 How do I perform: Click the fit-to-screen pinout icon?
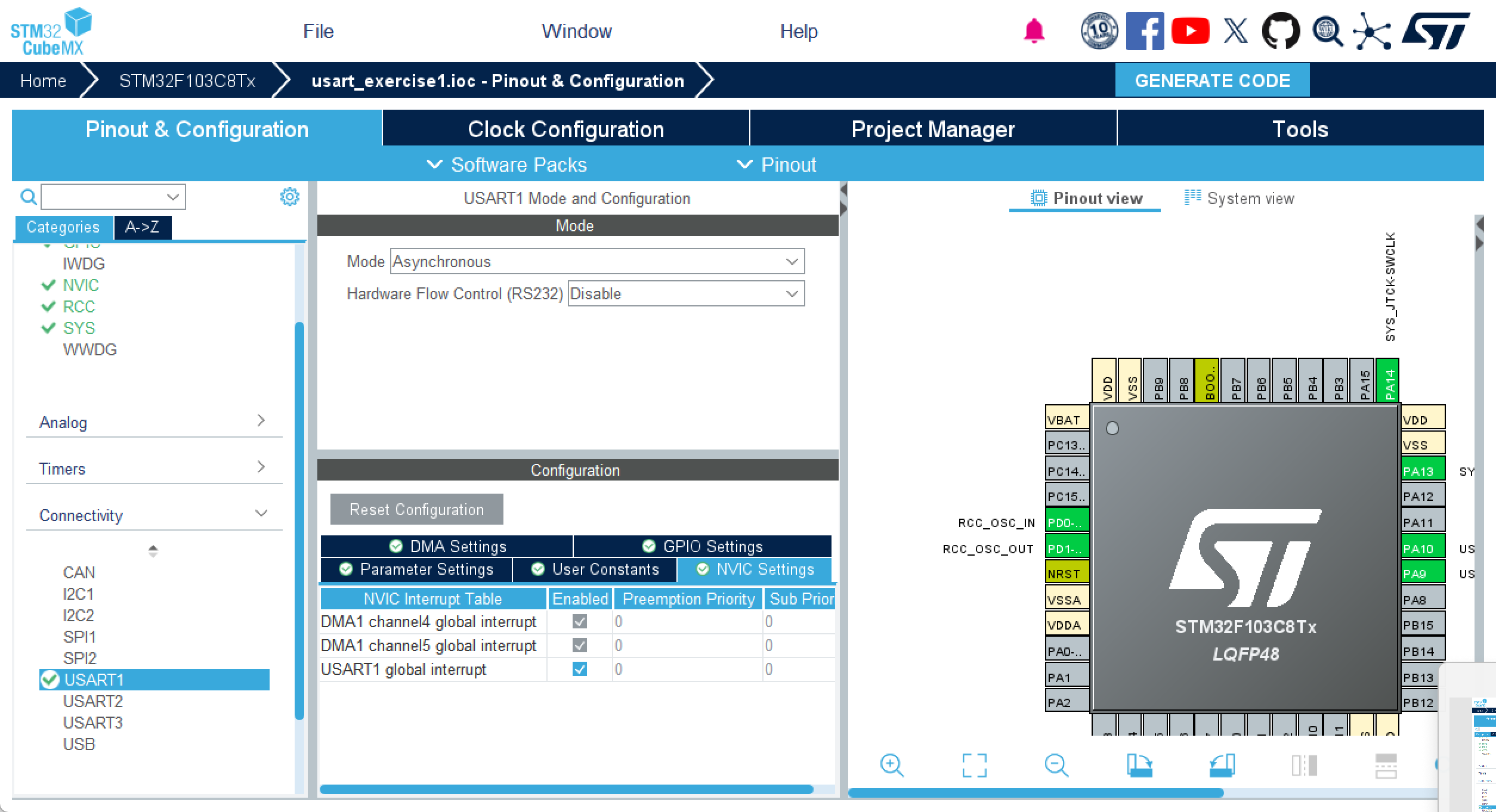coord(974,765)
